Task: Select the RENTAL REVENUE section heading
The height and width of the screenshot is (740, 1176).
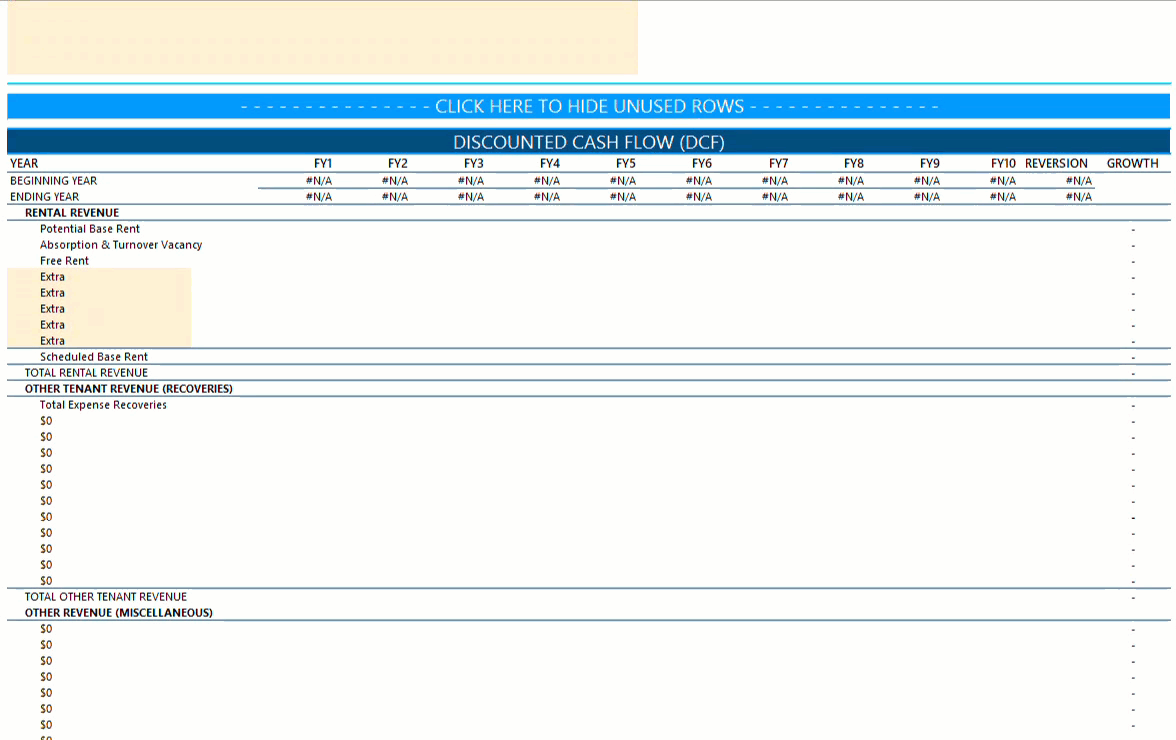Action: point(72,213)
